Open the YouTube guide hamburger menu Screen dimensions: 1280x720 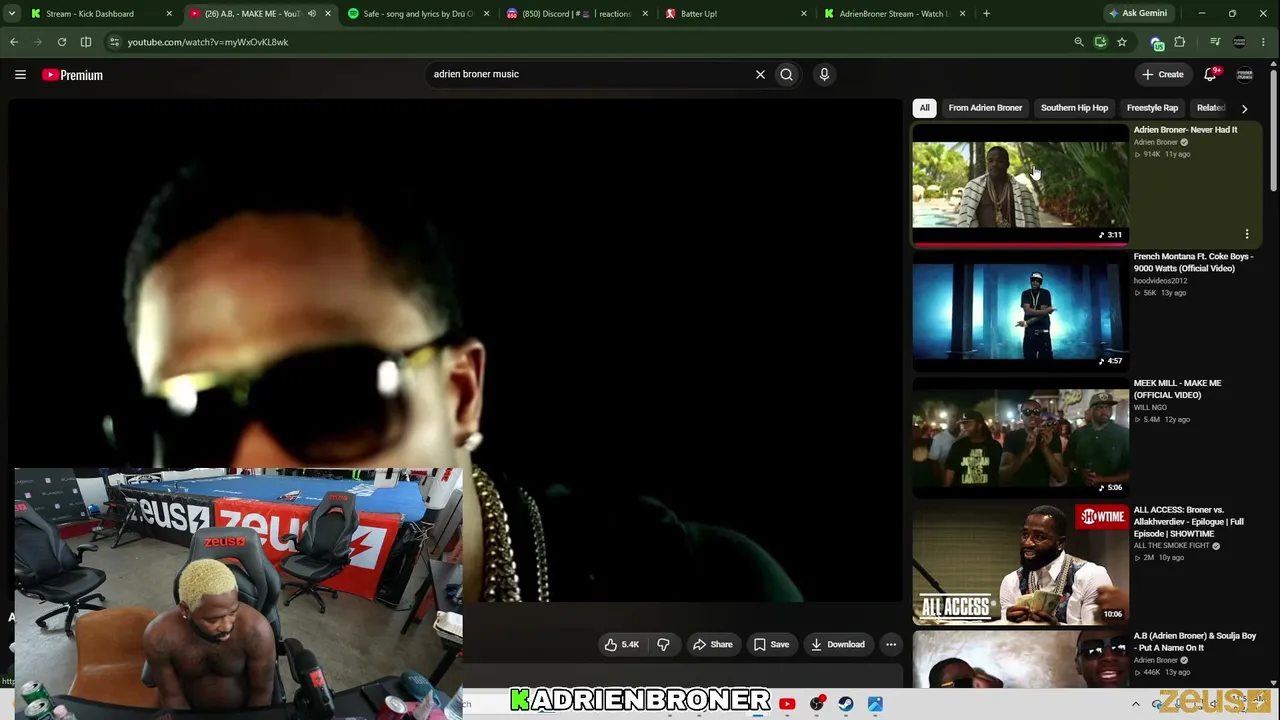[x=20, y=74]
